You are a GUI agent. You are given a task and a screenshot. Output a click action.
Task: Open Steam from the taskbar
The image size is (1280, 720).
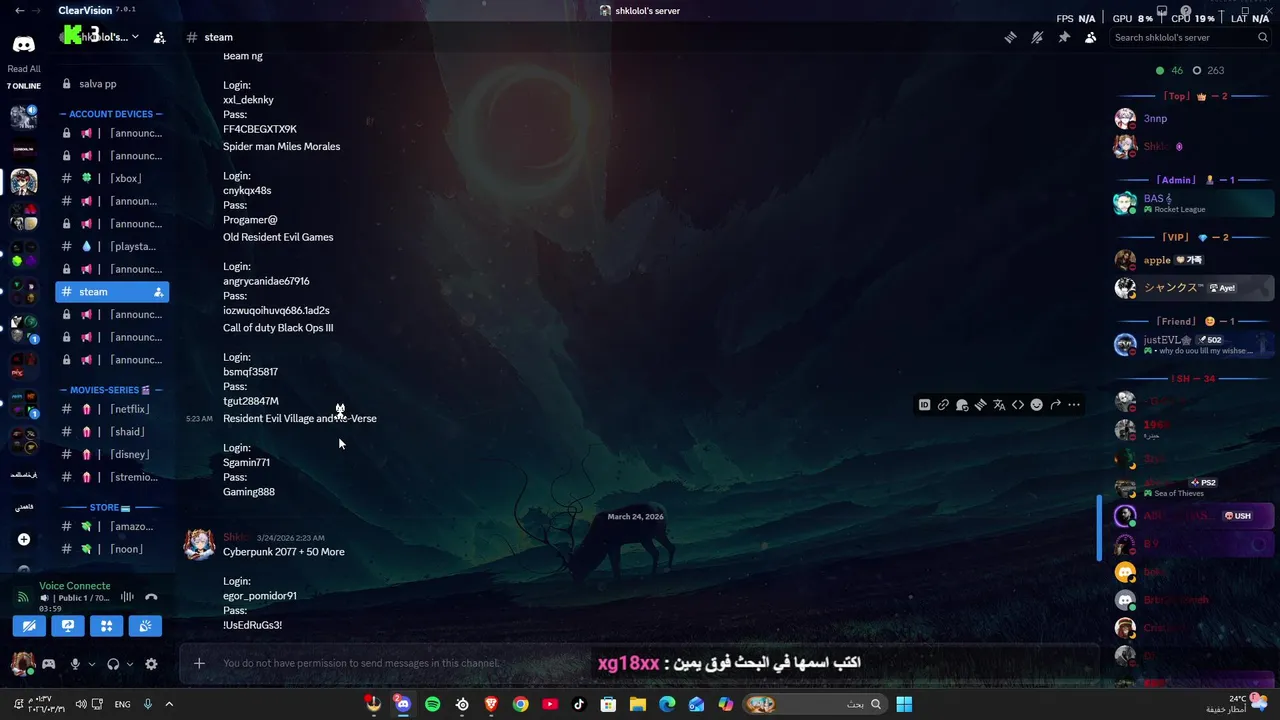462,704
